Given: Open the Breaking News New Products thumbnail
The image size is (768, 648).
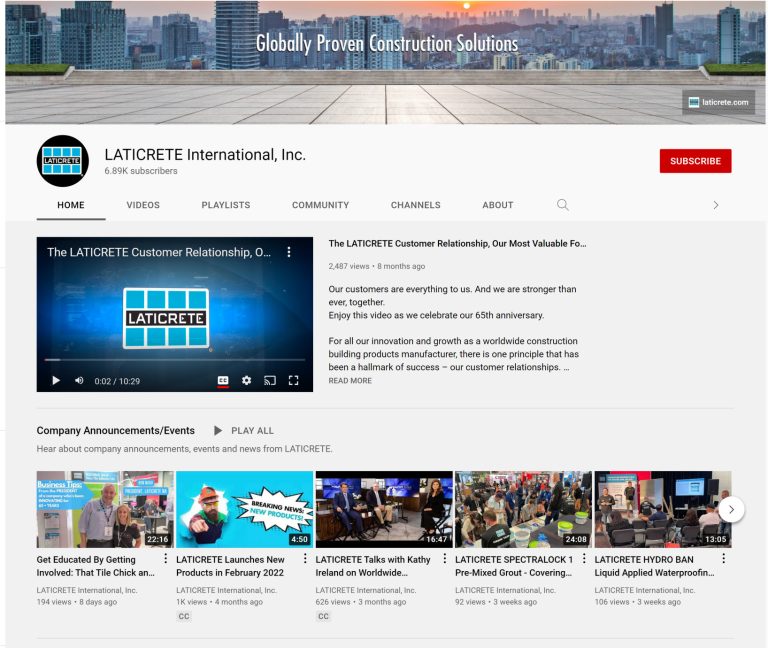Looking at the screenshot, I should point(244,509).
